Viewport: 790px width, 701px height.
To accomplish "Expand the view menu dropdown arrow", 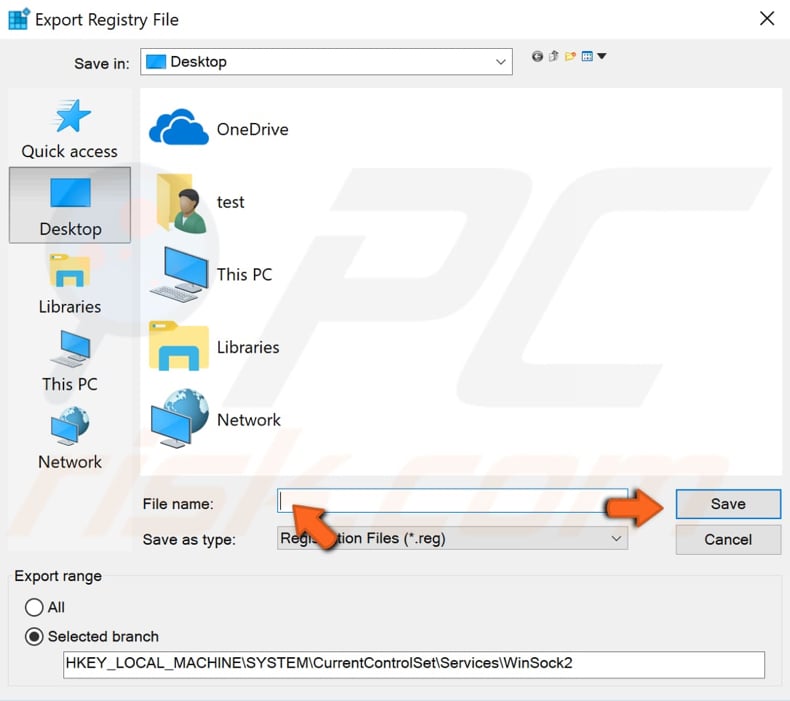I will point(602,56).
